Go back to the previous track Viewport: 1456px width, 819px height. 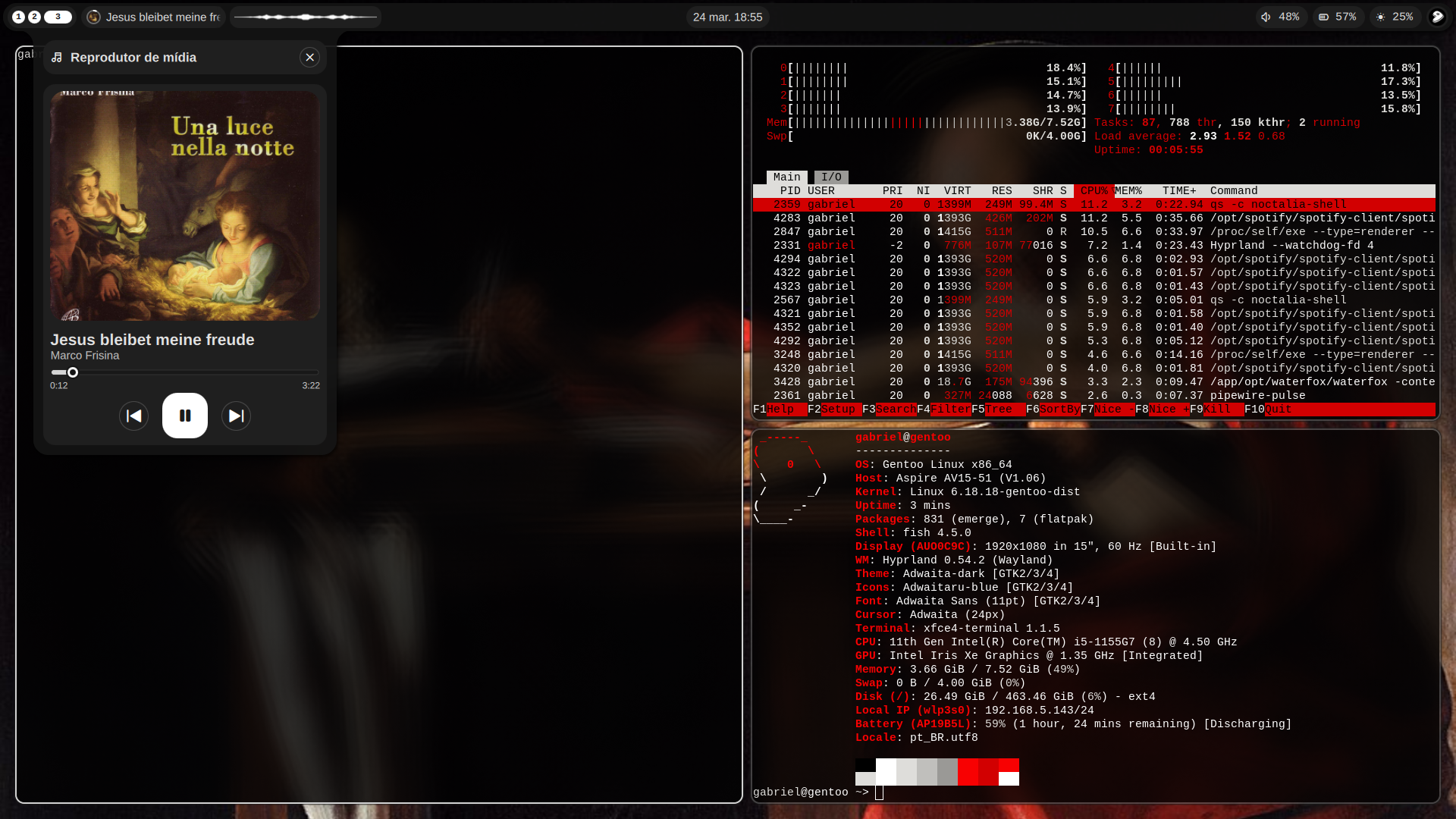(134, 416)
